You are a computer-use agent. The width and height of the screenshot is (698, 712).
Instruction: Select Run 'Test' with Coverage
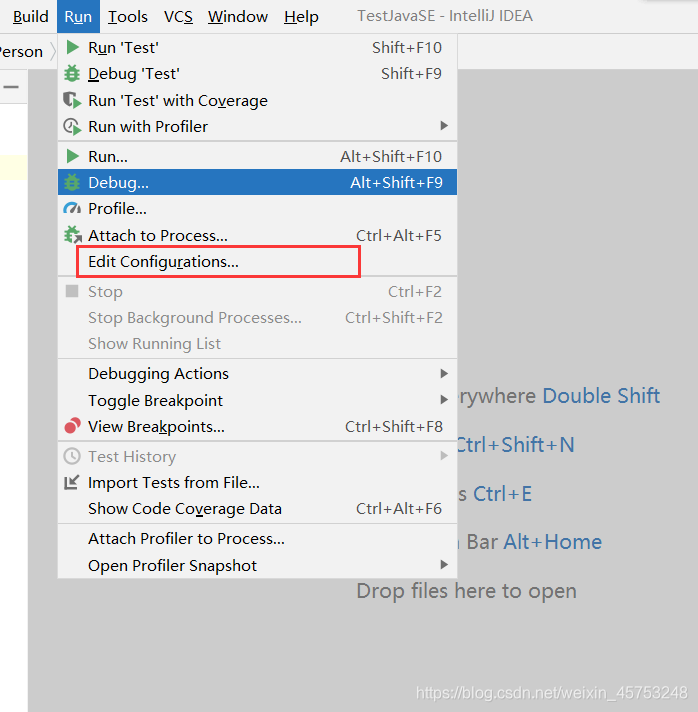[257, 100]
